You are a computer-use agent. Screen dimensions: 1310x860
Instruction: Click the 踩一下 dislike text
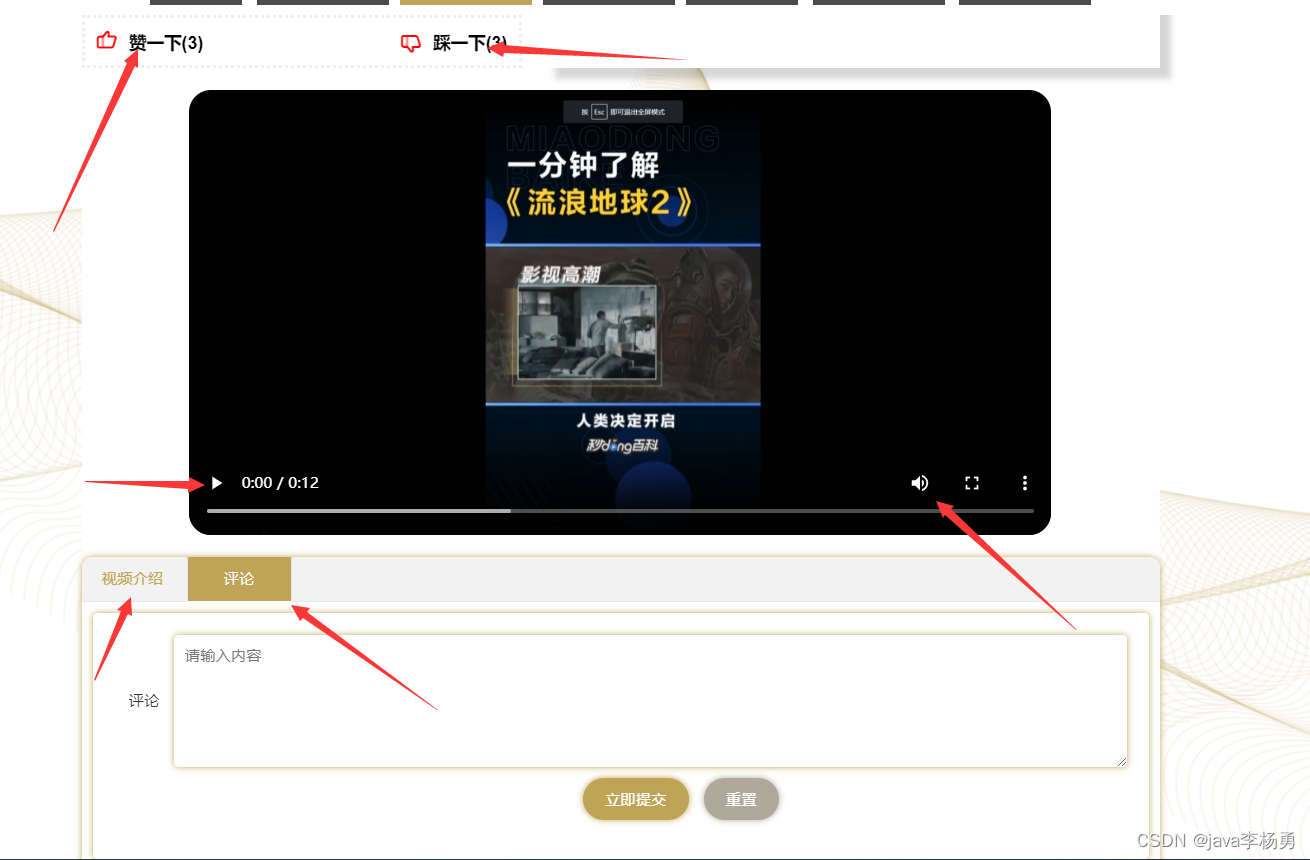tap(470, 43)
